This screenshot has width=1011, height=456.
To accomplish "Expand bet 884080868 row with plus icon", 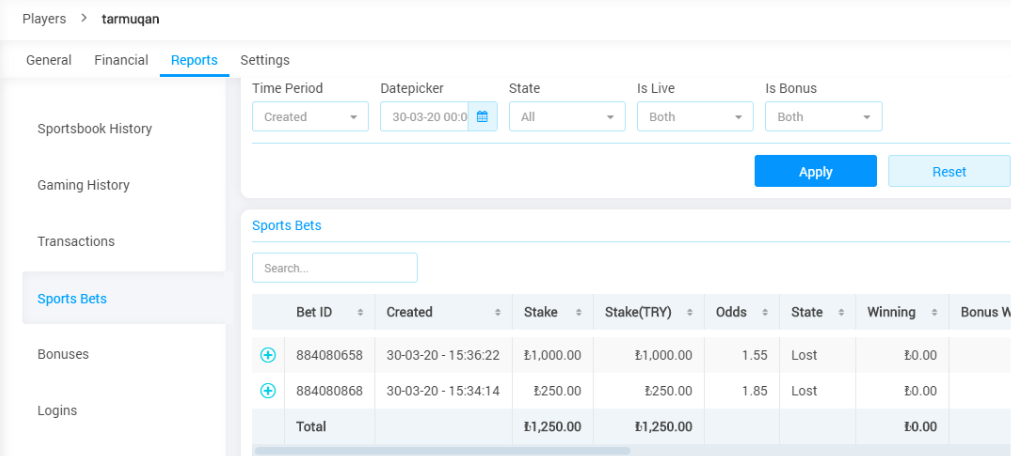I will point(268,391).
